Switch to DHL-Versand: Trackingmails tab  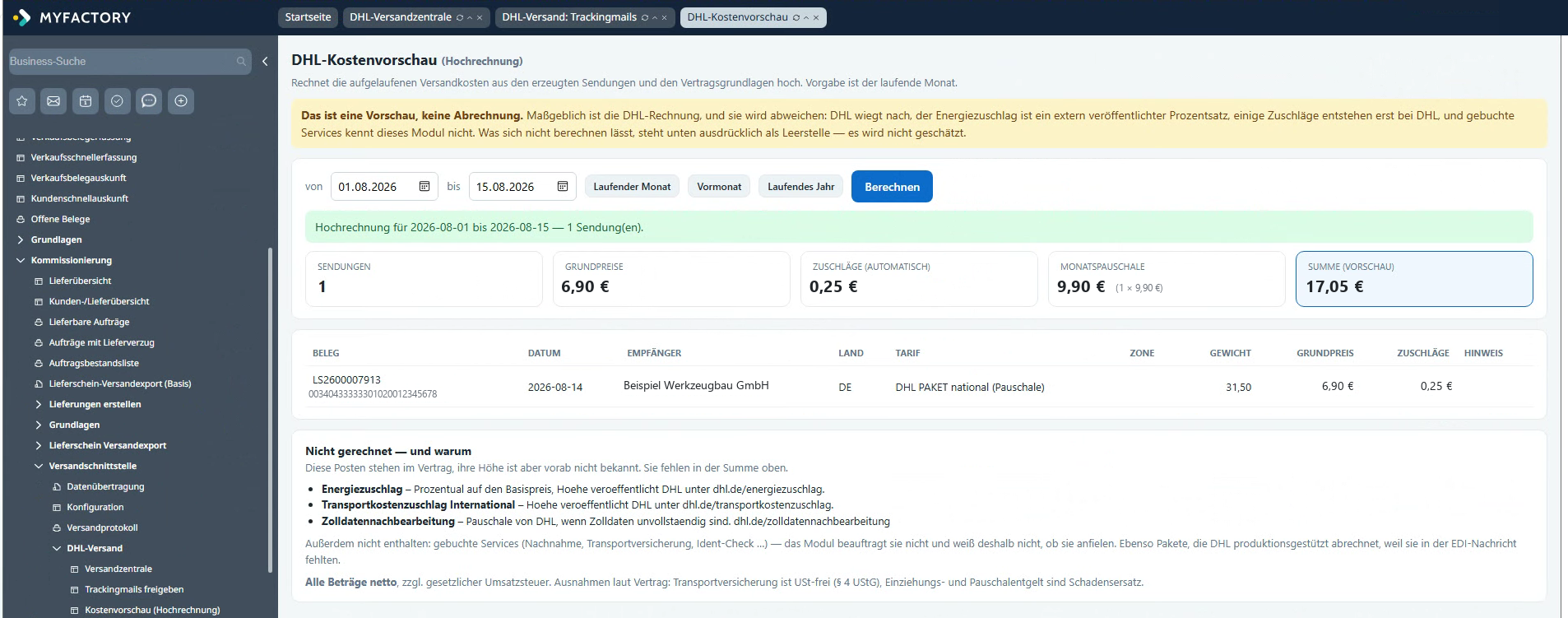coord(569,17)
